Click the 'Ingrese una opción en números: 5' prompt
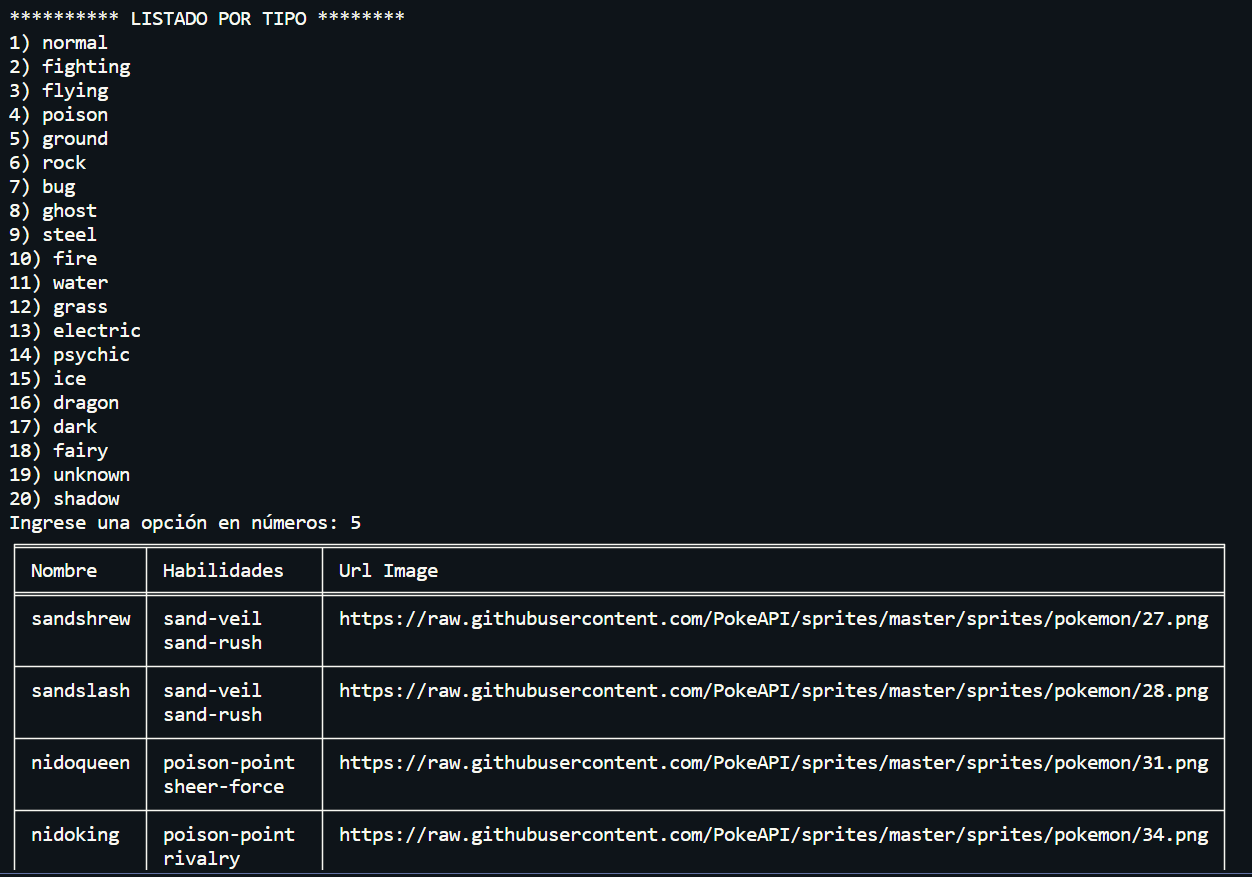1252x877 pixels. [185, 523]
